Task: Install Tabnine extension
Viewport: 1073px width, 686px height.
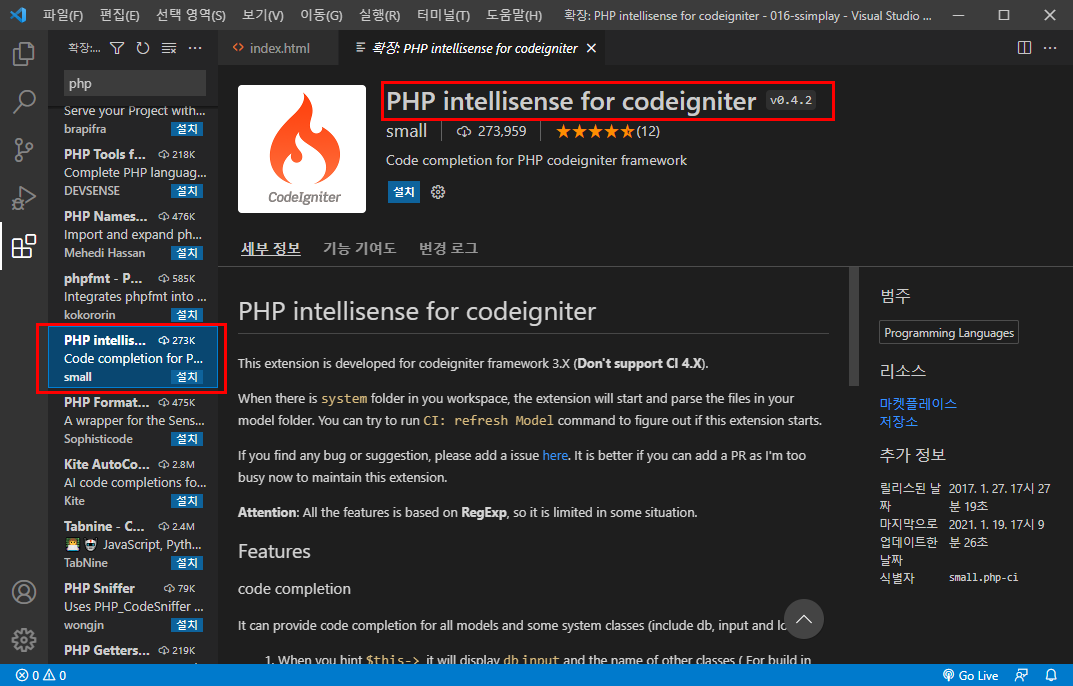Action: 187,563
